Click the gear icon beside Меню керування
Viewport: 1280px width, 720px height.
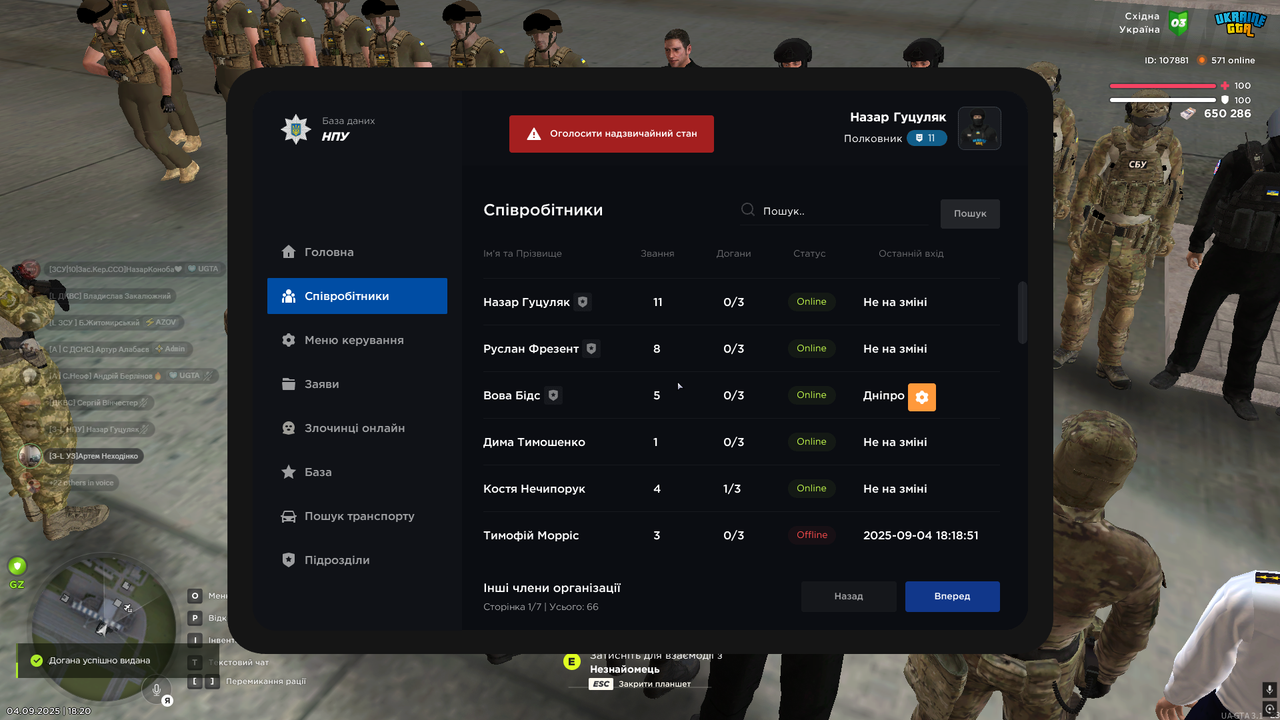(288, 340)
